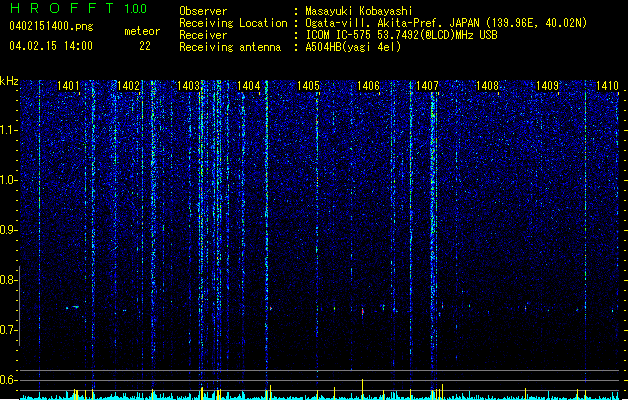
Task: Select the filename 0402151400.png
Action: [51, 26]
